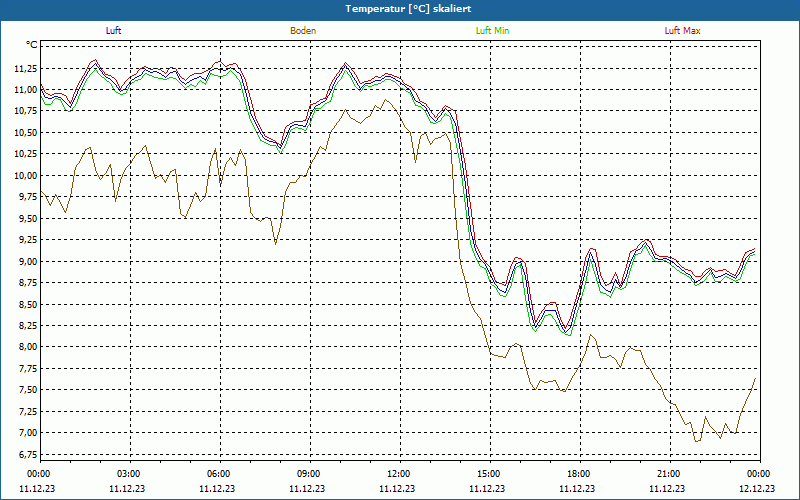
Task: Click the 10,25 y-axis value
Action: pyautogui.click(x=25, y=154)
